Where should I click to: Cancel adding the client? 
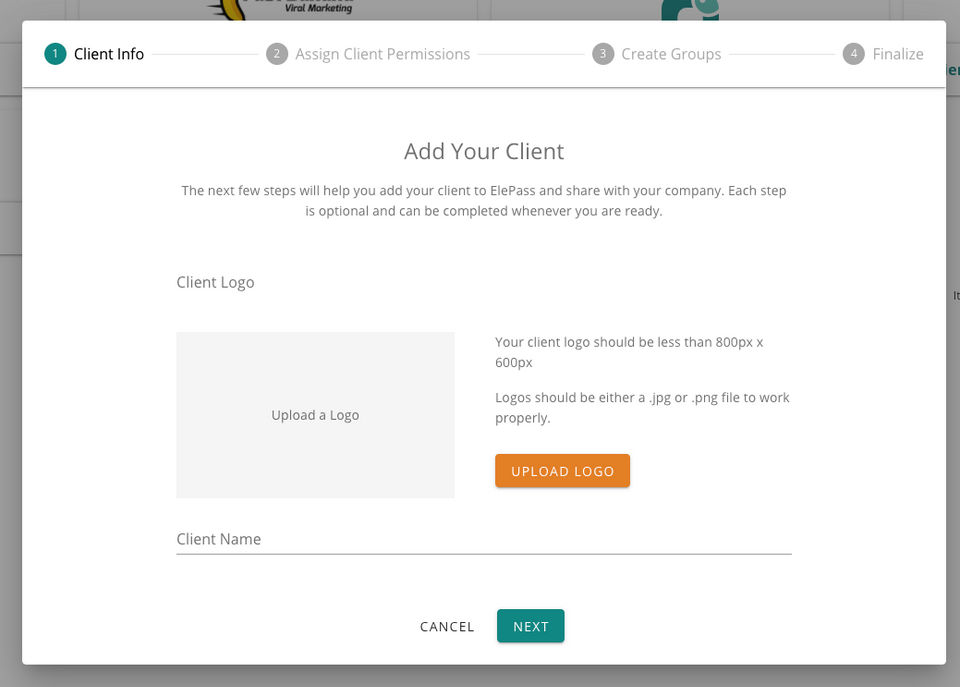click(x=447, y=626)
